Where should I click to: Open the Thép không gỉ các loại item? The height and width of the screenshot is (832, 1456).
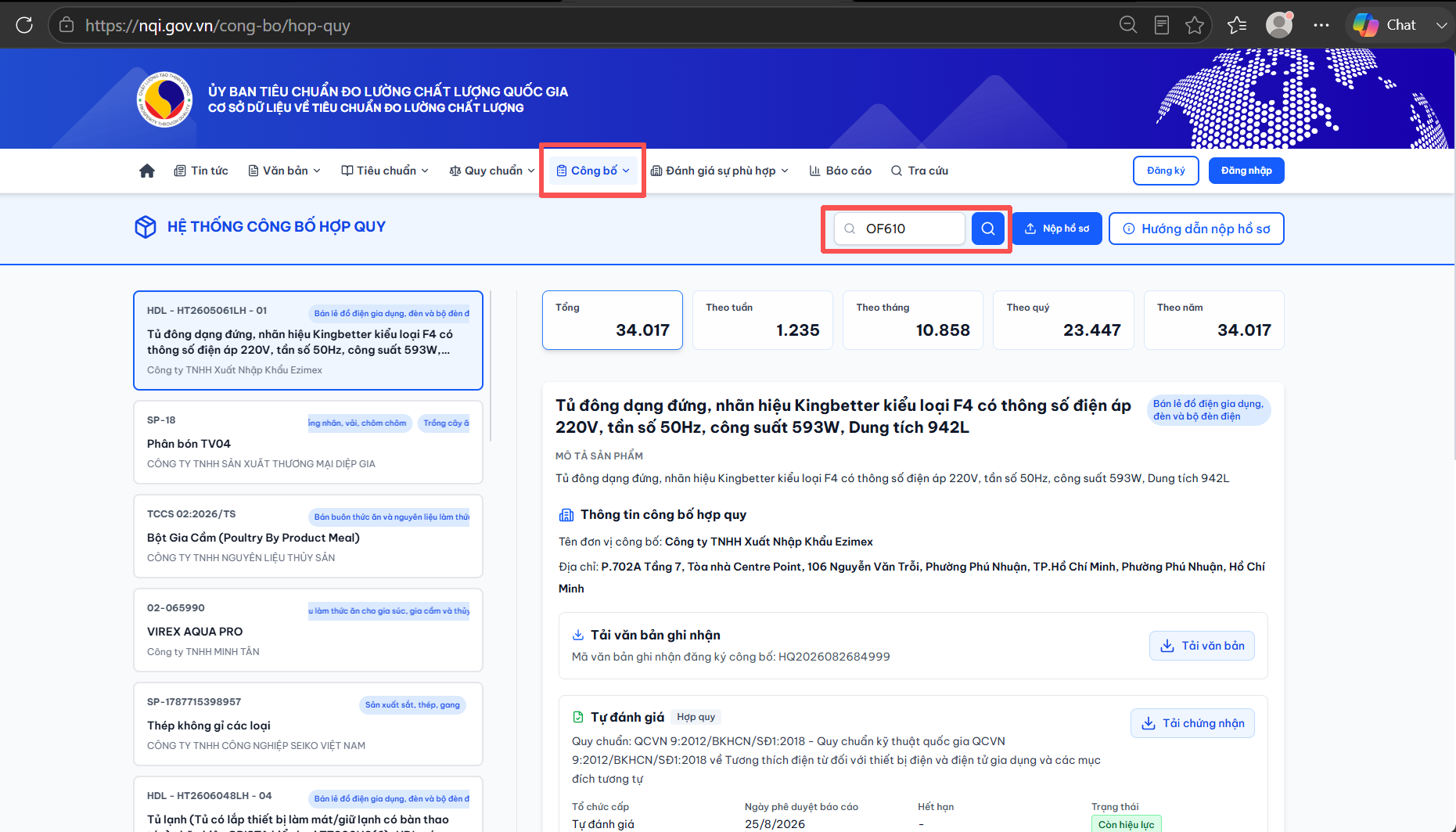coord(308,724)
